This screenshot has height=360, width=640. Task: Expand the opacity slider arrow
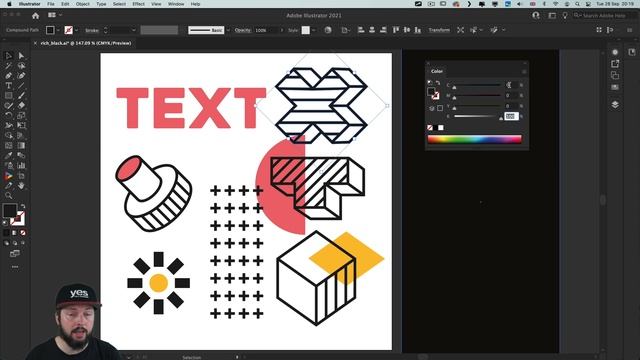pyautogui.click(x=281, y=30)
